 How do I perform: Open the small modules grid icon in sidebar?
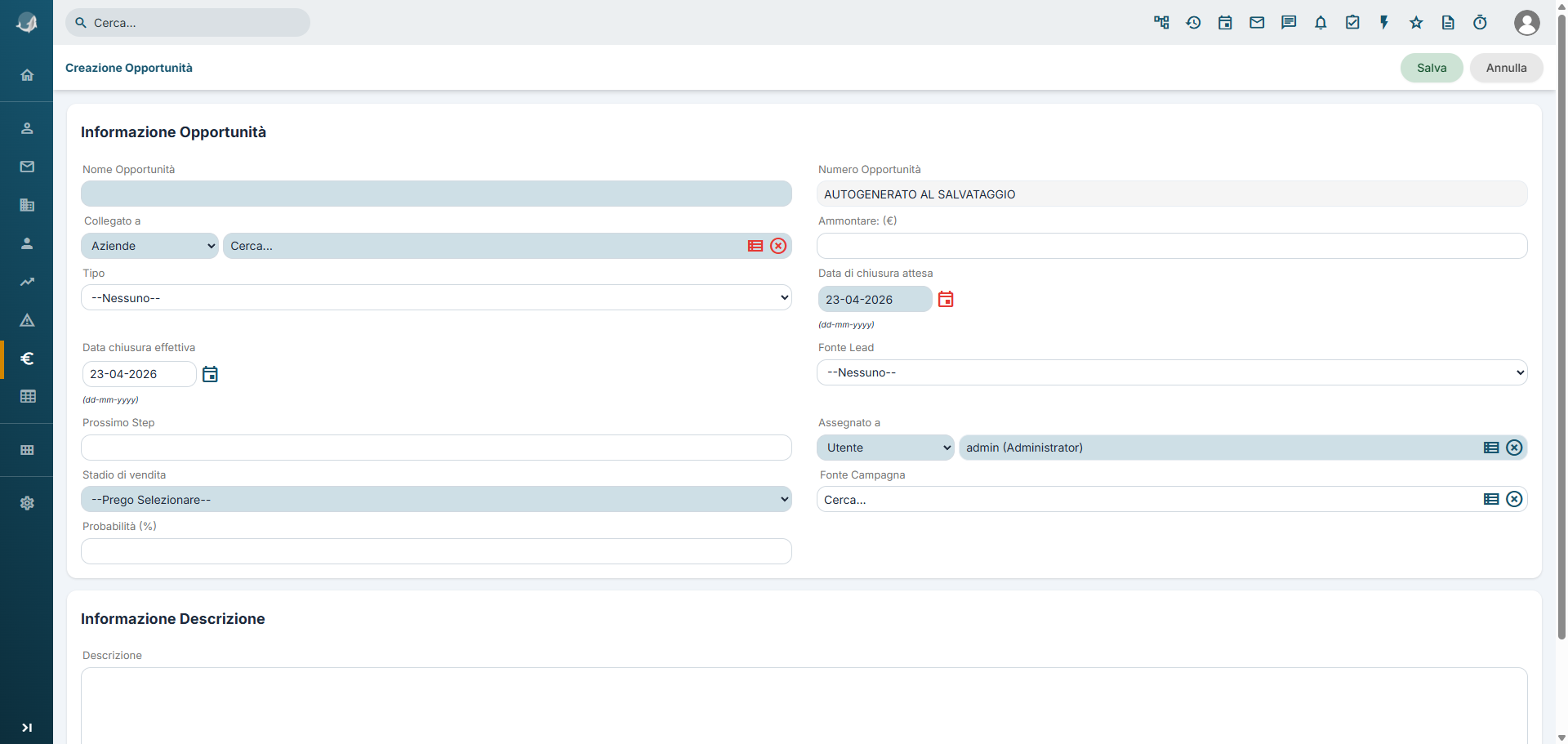point(27,450)
